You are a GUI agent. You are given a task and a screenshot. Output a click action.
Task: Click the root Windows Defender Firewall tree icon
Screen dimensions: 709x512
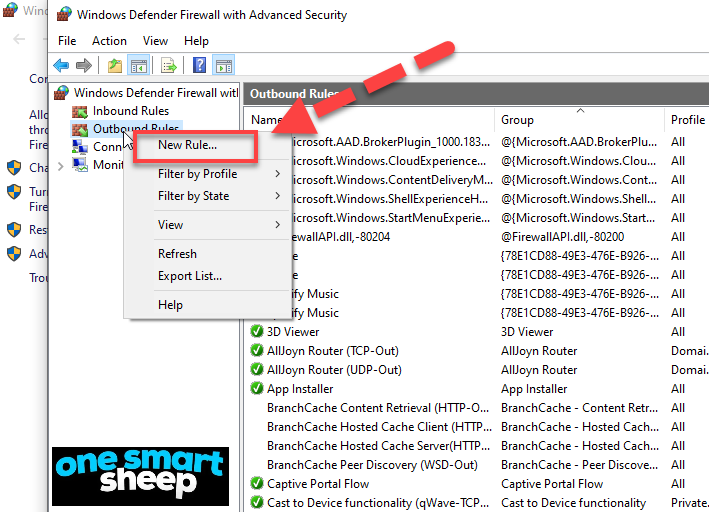point(61,93)
